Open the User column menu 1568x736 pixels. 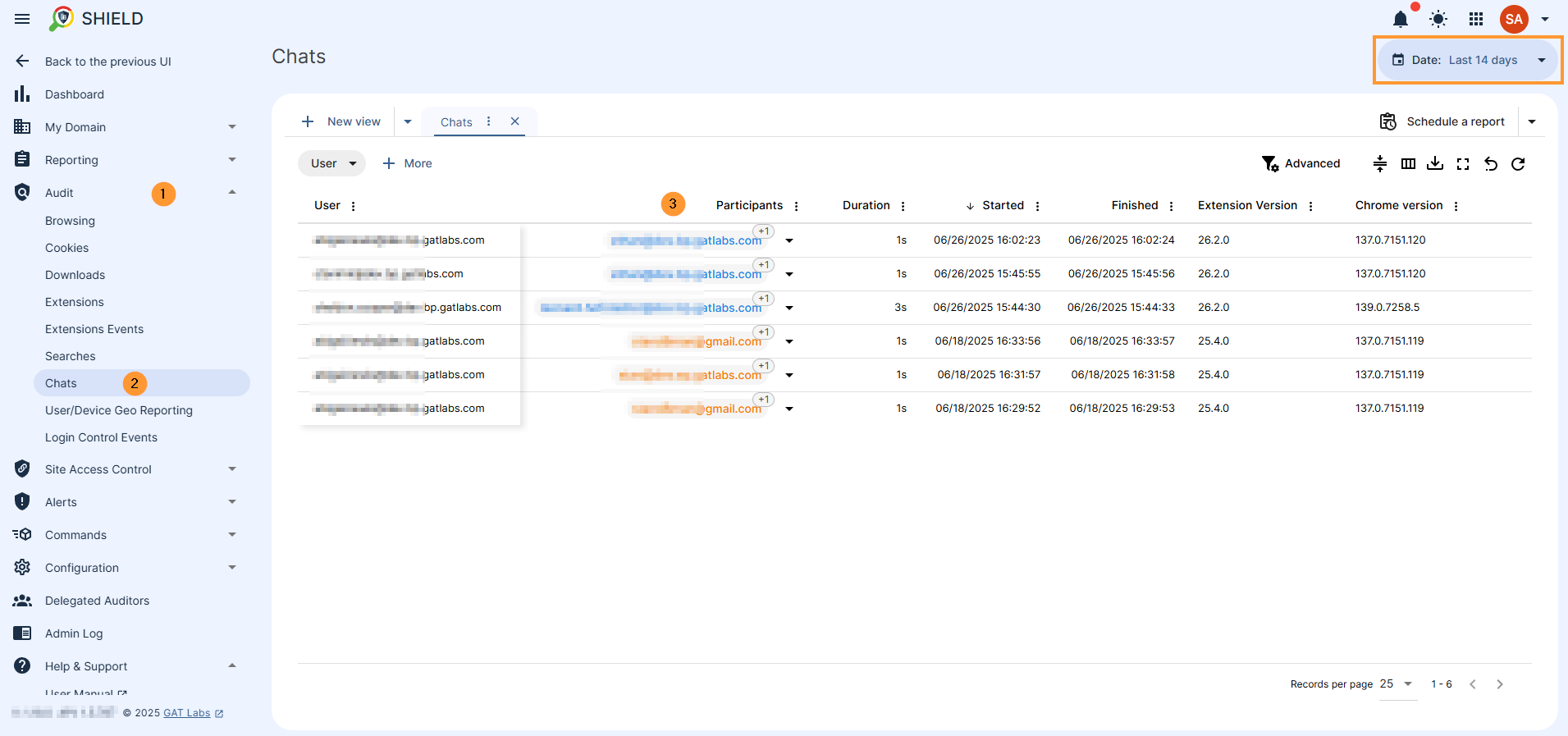point(354,206)
